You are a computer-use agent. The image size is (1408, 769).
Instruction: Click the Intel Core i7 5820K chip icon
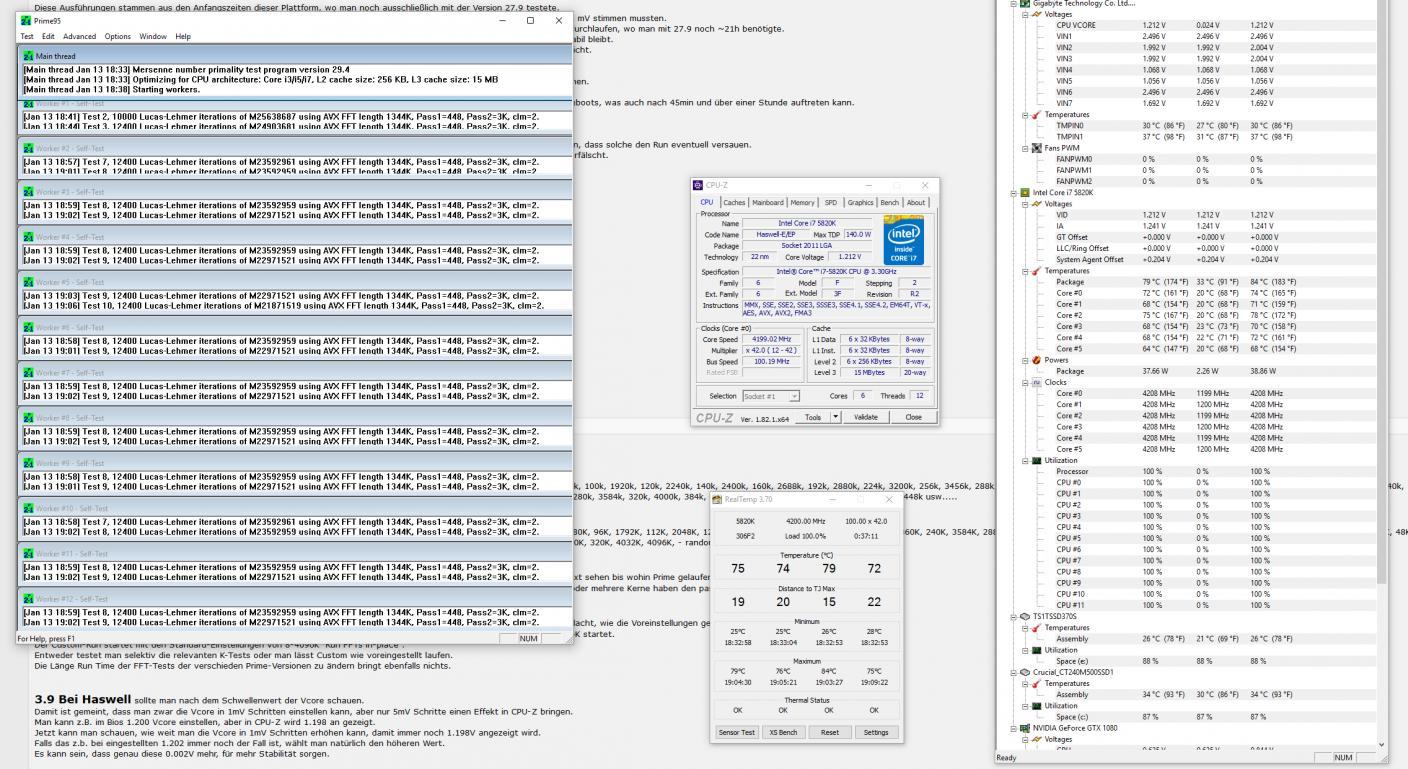click(1025, 192)
